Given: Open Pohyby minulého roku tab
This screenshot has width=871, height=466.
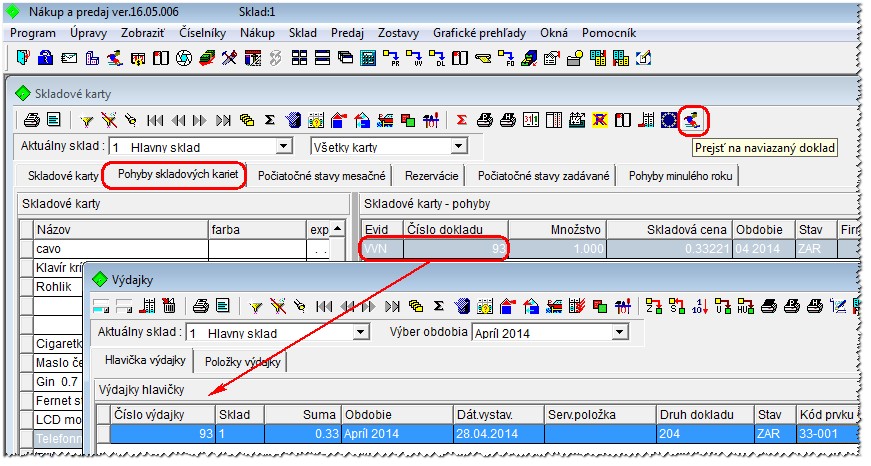Looking at the screenshot, I should (680, 176).
